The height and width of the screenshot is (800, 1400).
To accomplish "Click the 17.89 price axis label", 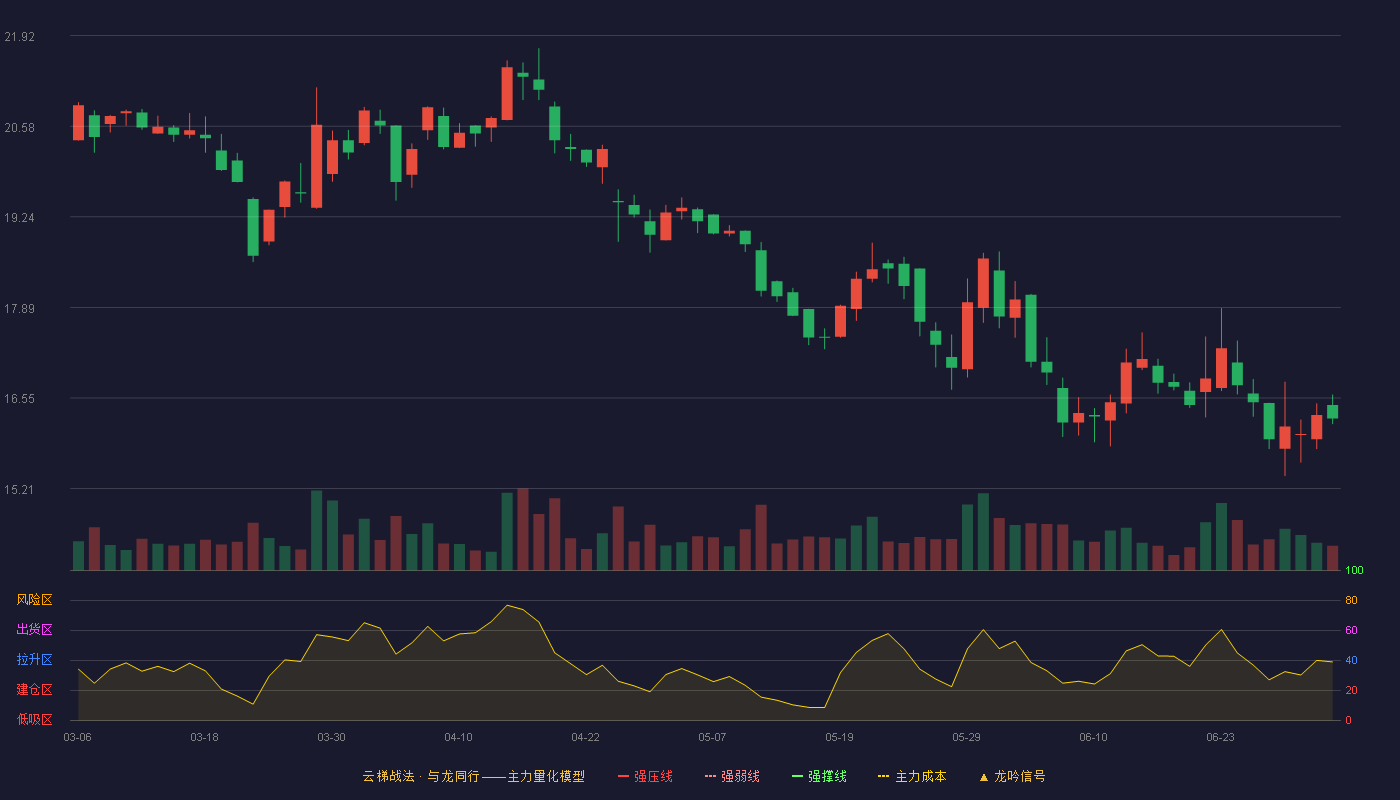I will (x=20, y=309).
